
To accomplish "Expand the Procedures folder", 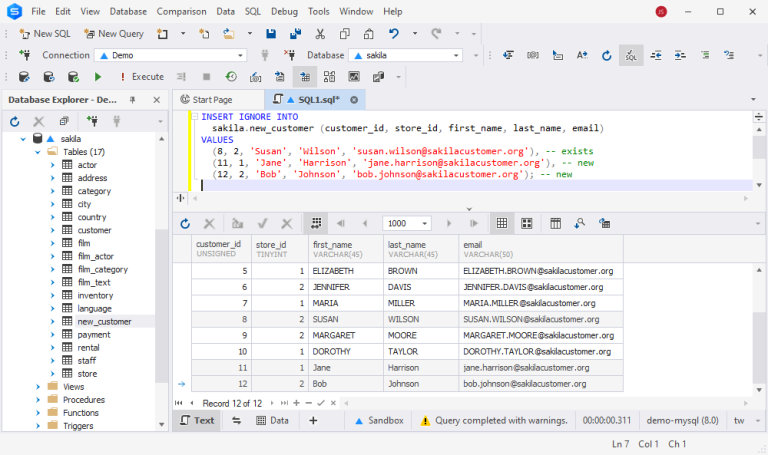I will tap(38, 400).
